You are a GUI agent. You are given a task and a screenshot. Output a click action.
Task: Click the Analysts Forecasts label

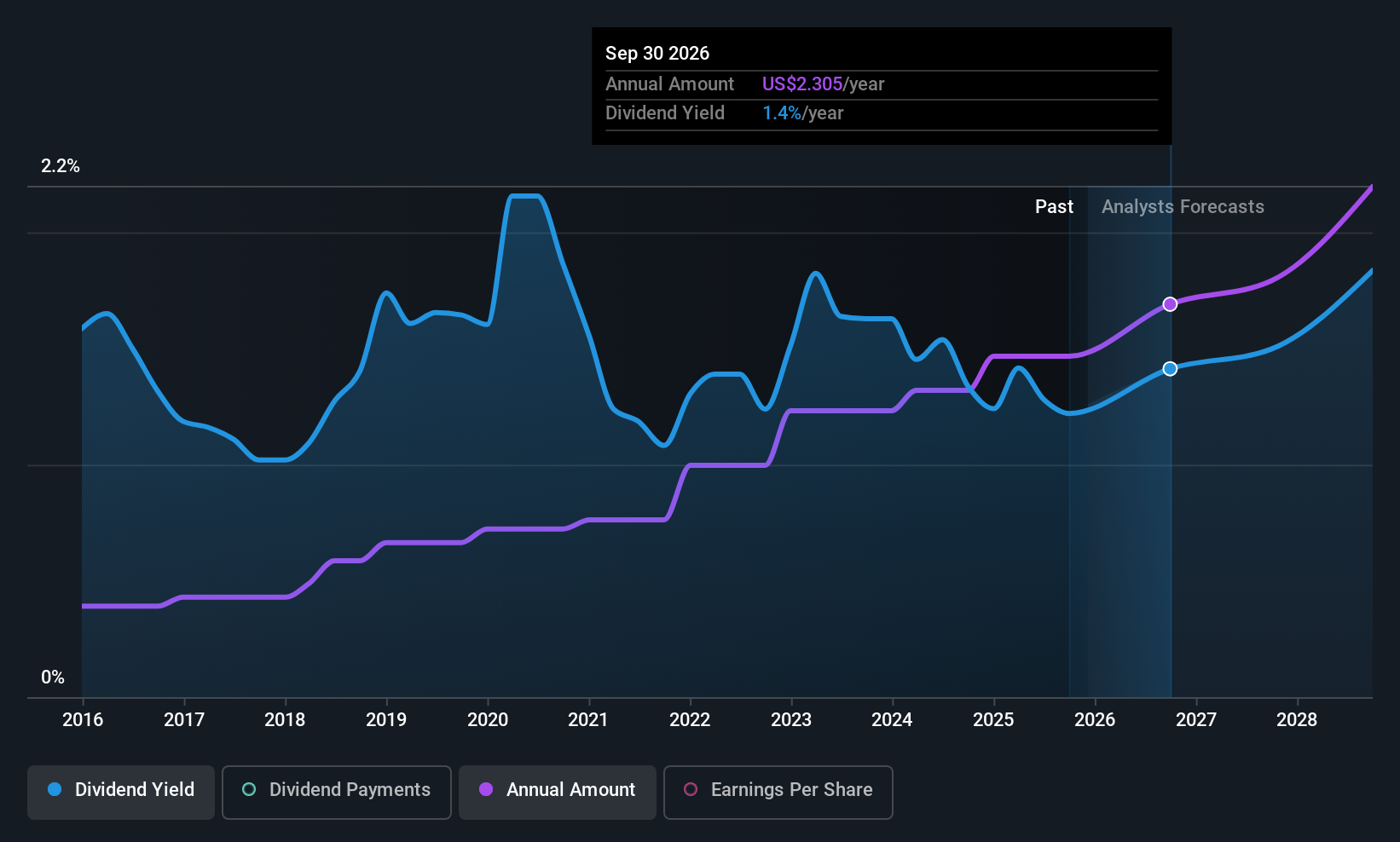pos(1183,207)
